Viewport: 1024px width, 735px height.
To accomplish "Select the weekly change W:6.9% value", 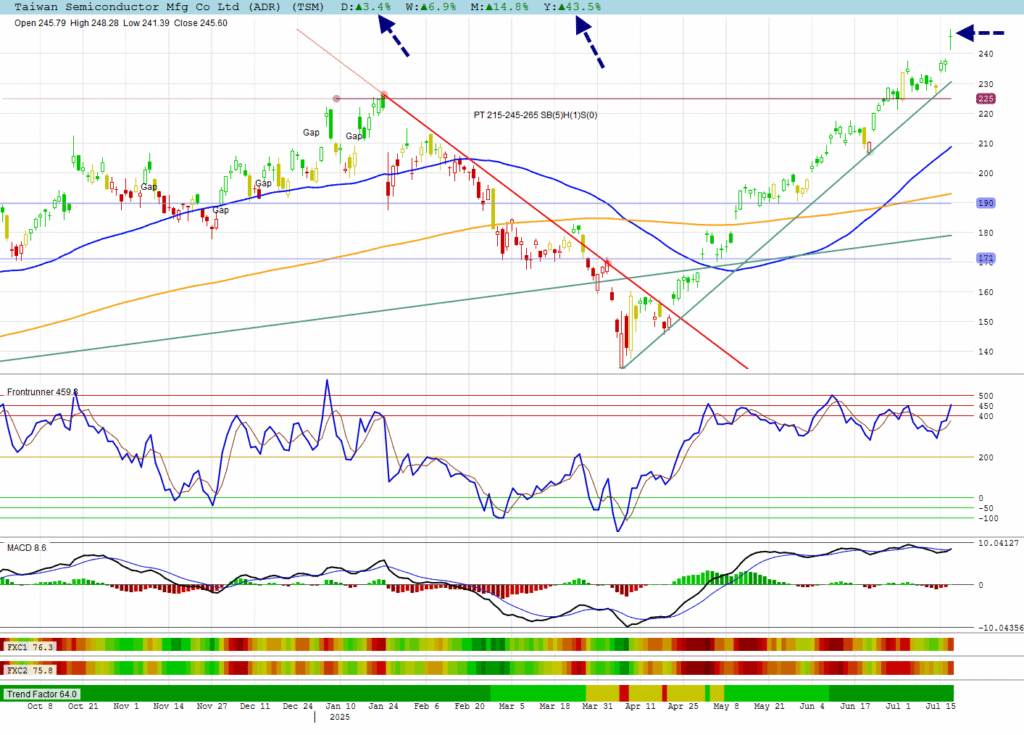I will [430, 7].
